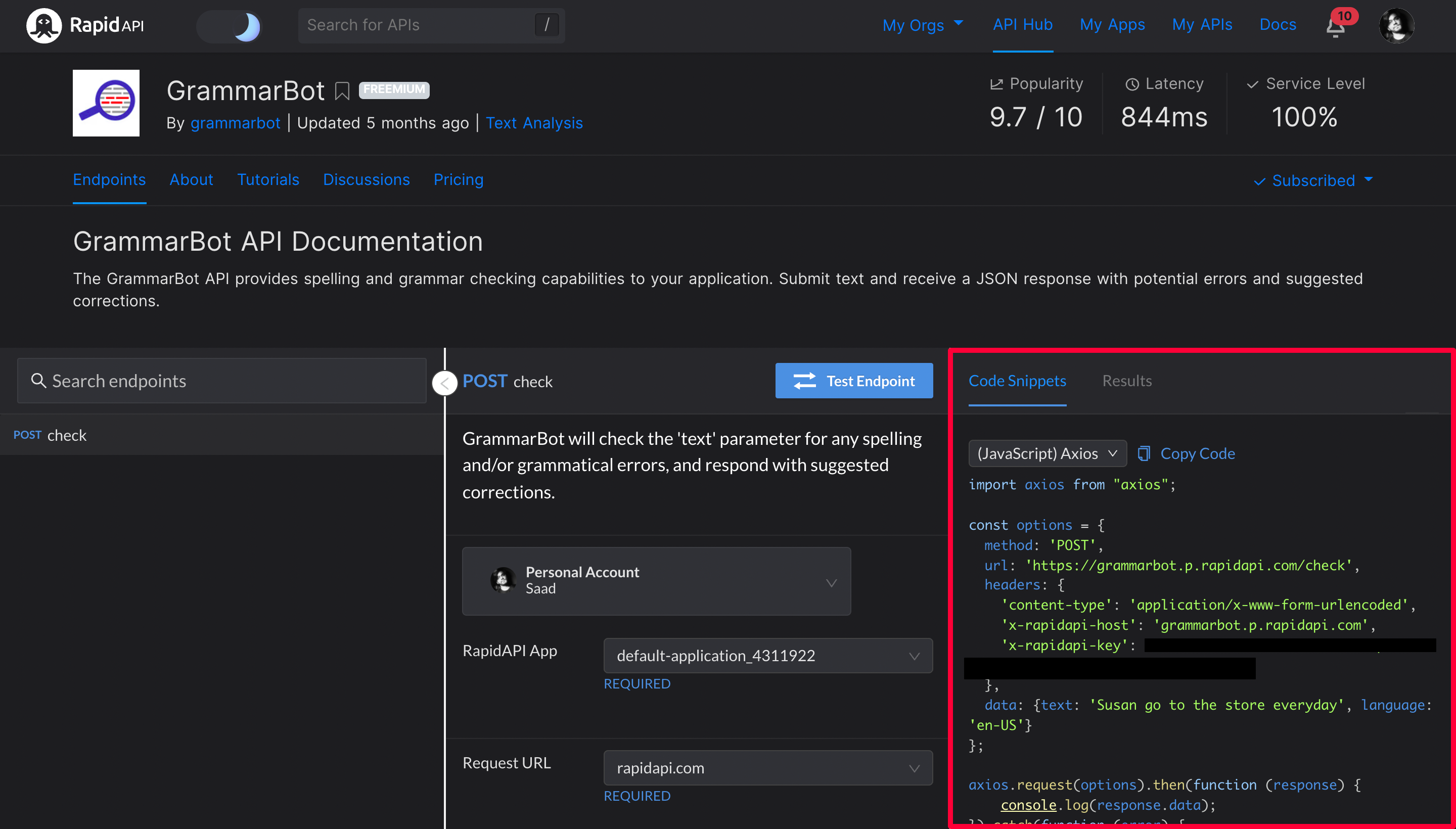Screen dimensions: 1456x829
Task: Open the notifications bell icon
Action: point(1335,27)
